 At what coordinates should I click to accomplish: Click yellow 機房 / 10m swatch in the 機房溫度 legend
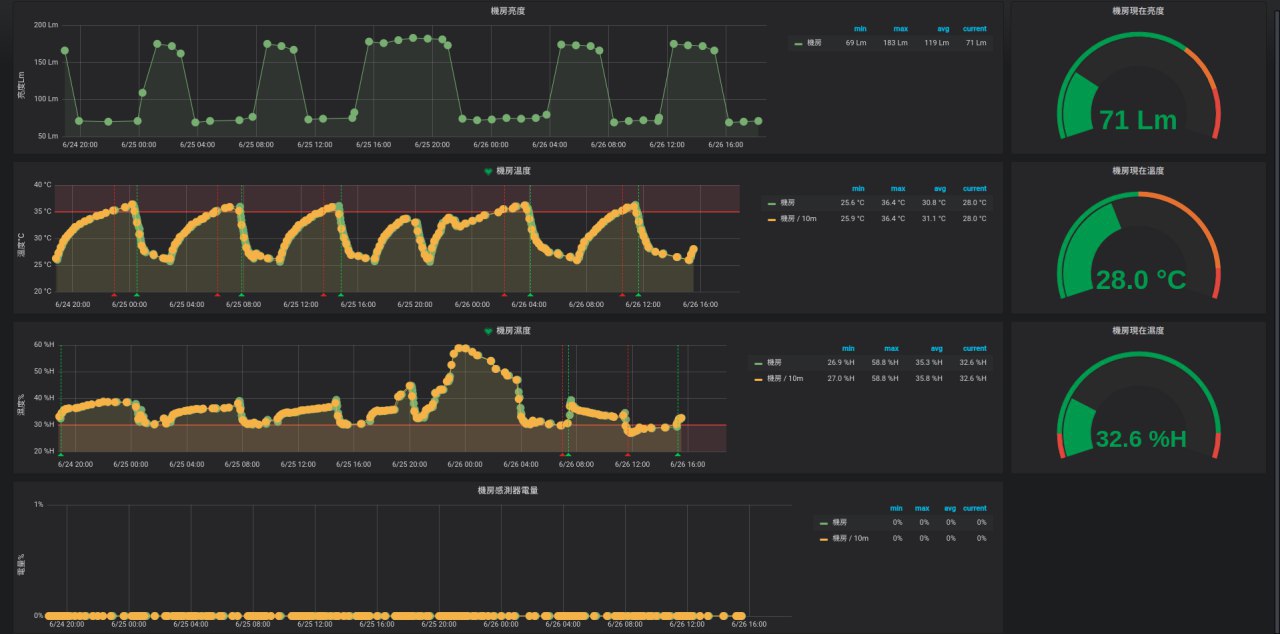point(772,218)
